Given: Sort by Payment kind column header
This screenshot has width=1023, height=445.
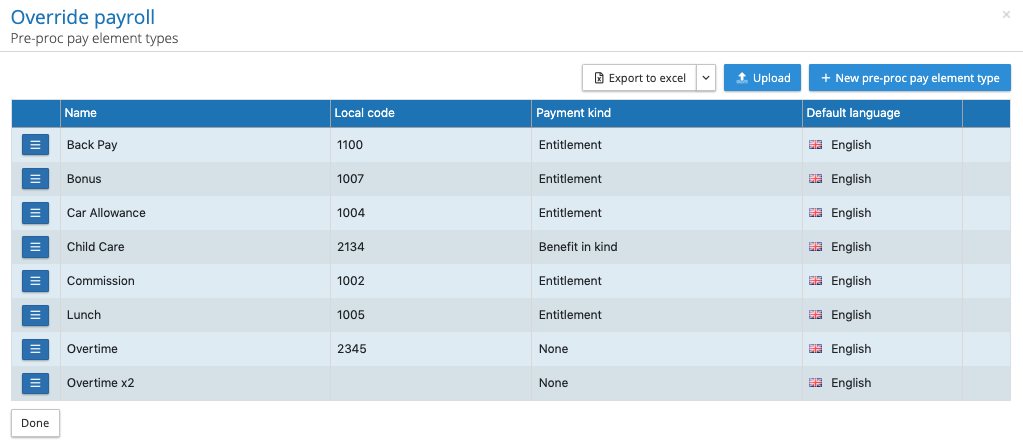Looking at the screenshot, I should click(573, 113).
